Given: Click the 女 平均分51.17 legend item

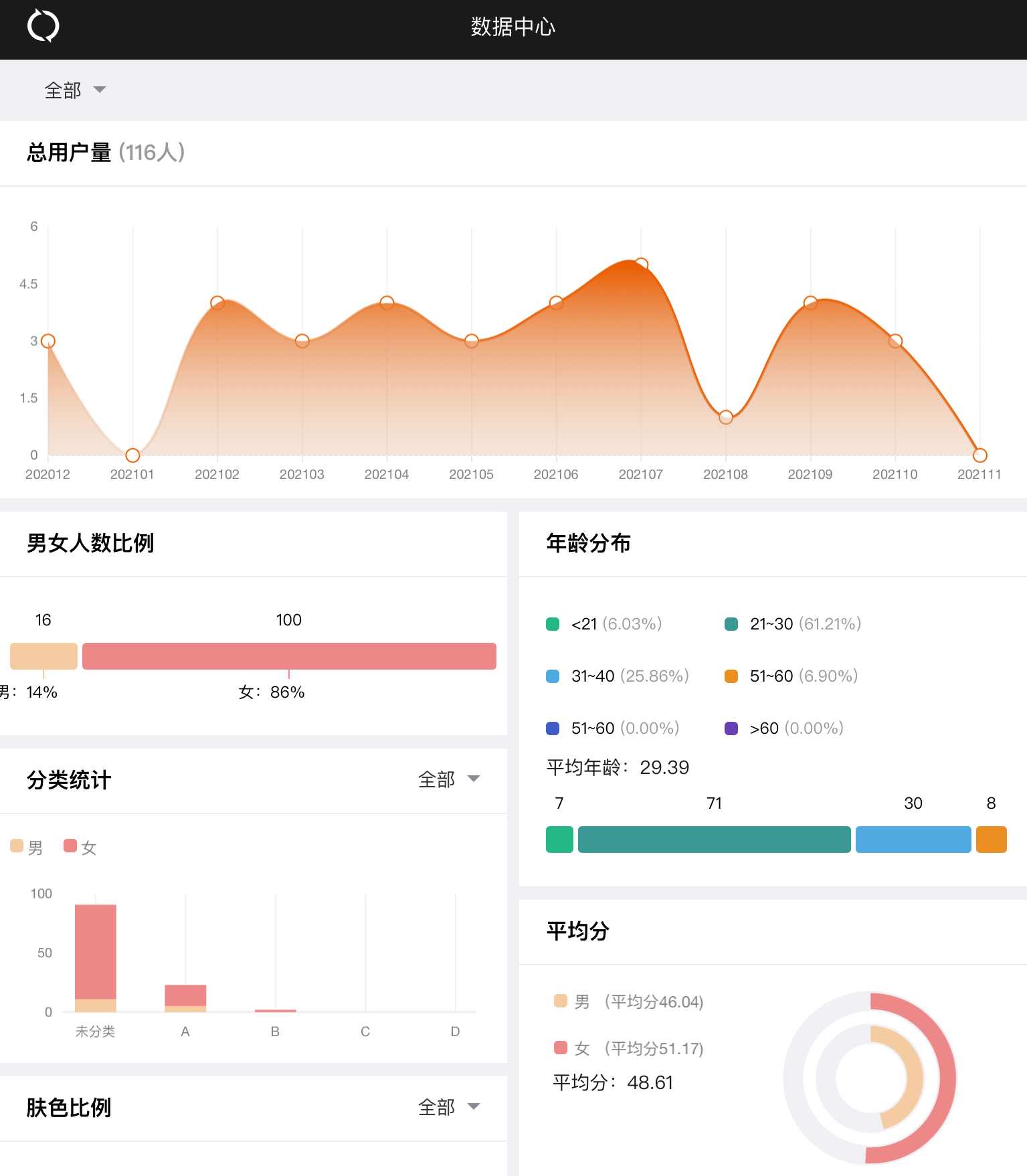Looking at the screenshot, I should [x=629, y=1048].
